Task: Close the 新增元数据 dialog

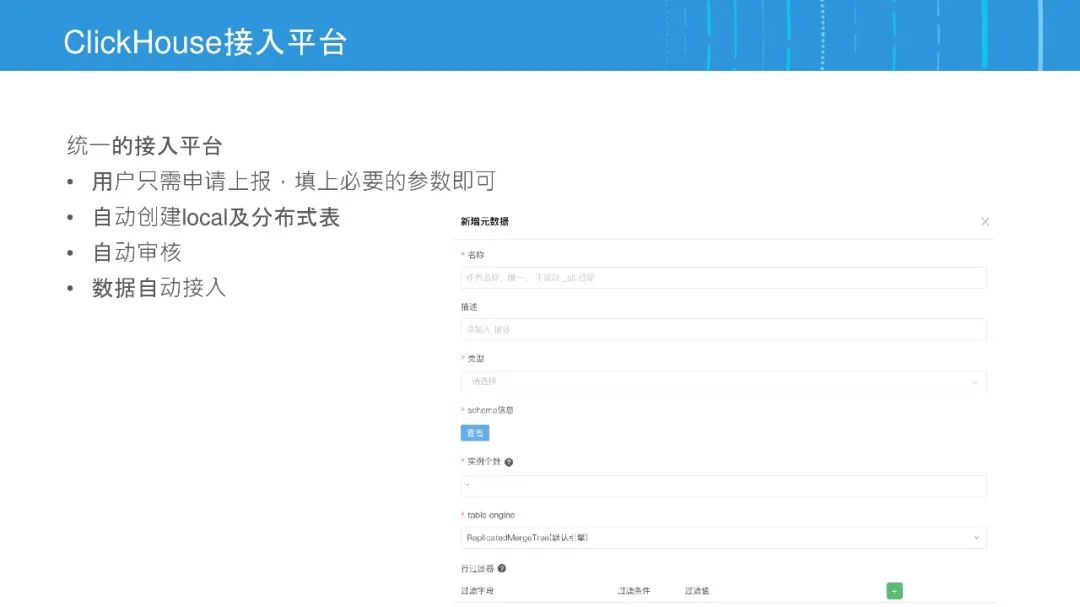Action: (985, 222)
